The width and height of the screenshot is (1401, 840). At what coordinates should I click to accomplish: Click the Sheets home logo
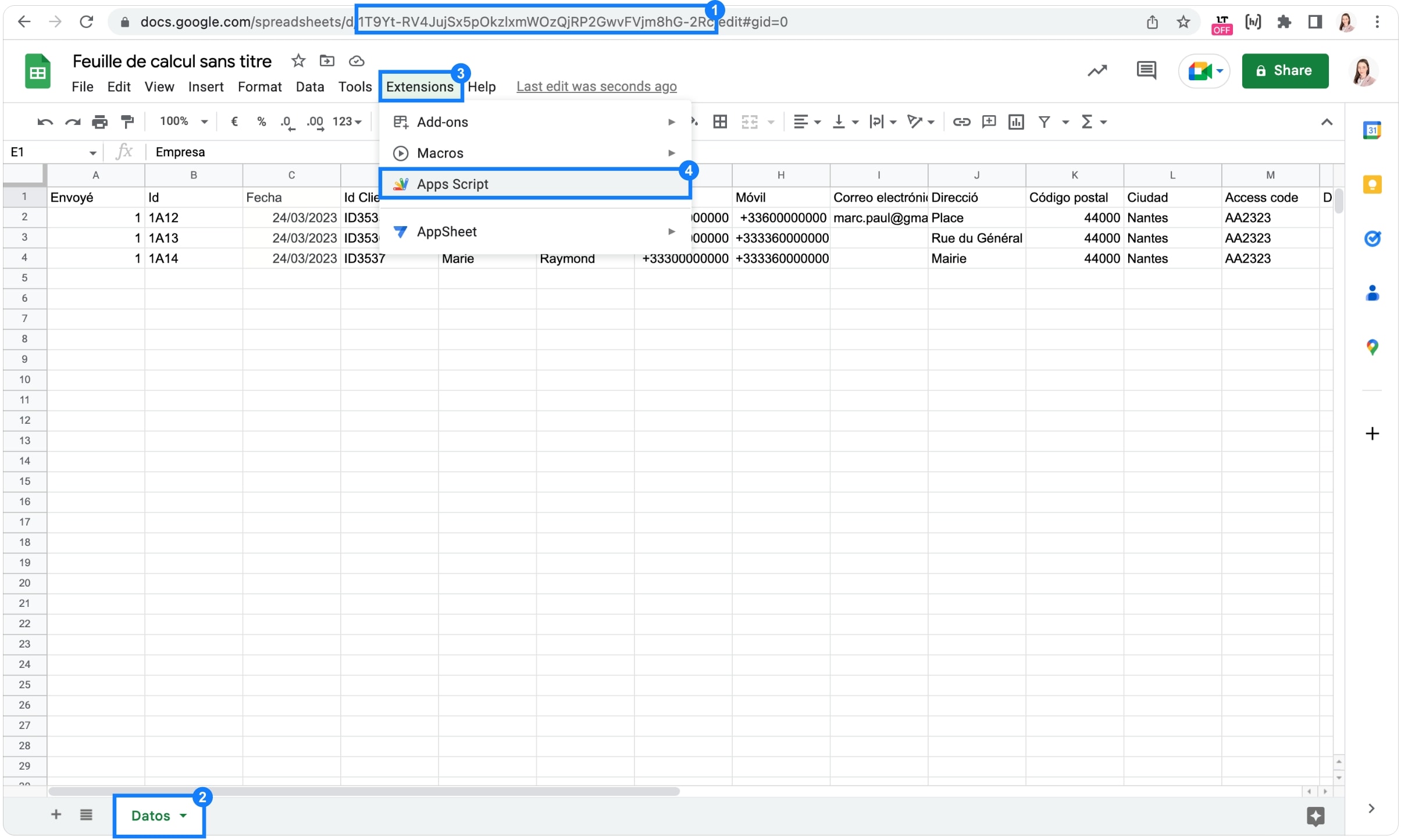point(38,72)
